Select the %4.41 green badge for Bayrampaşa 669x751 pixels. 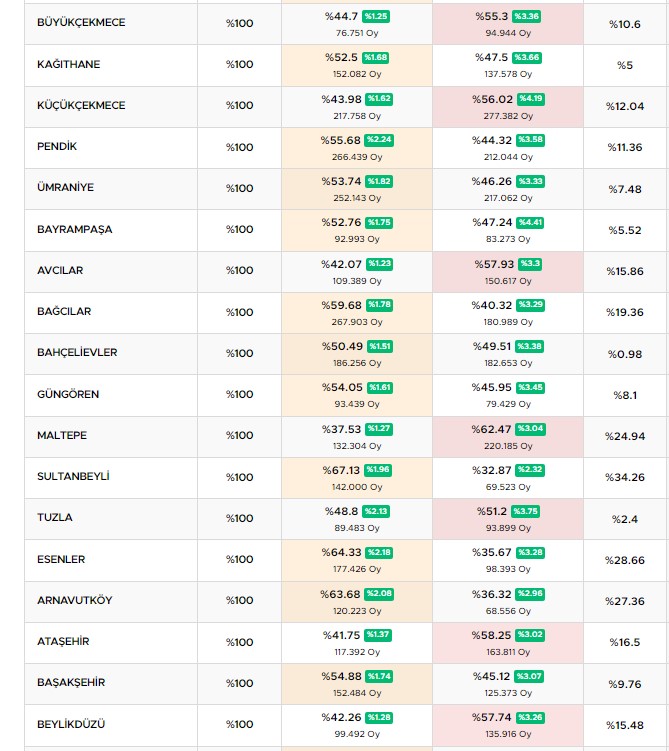[x=531, y=222]
